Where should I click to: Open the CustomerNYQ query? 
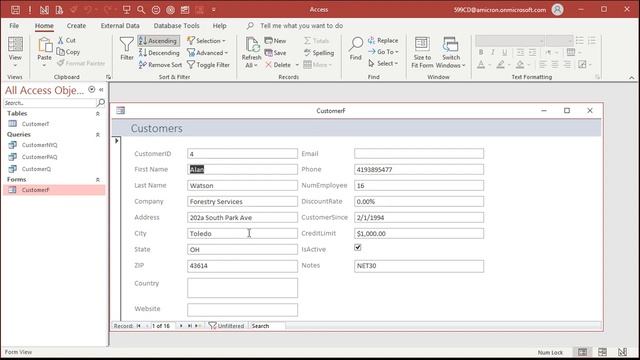point(39,145)
